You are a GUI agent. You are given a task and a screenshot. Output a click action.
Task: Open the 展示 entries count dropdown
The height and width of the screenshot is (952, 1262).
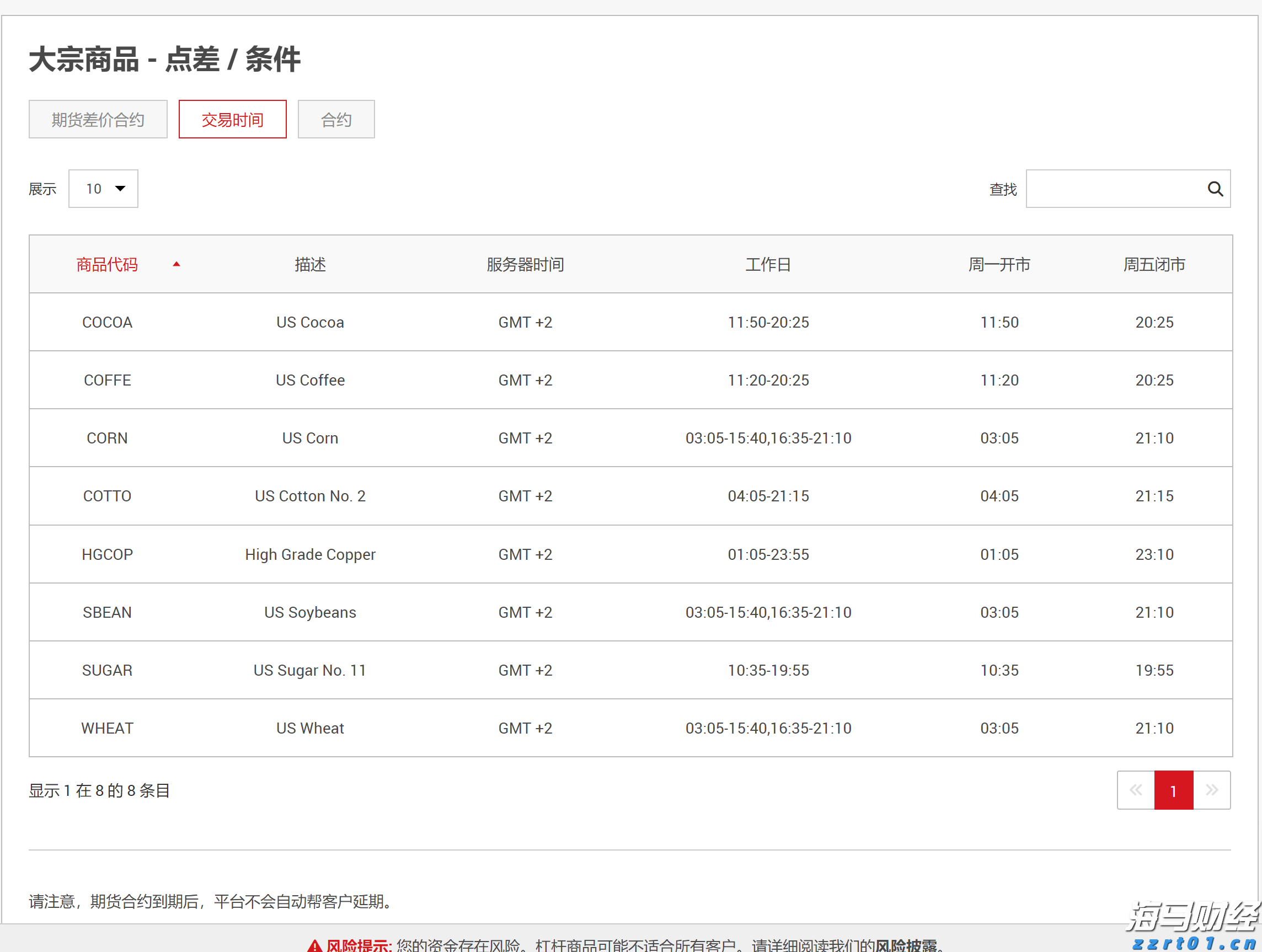point(103,188)
